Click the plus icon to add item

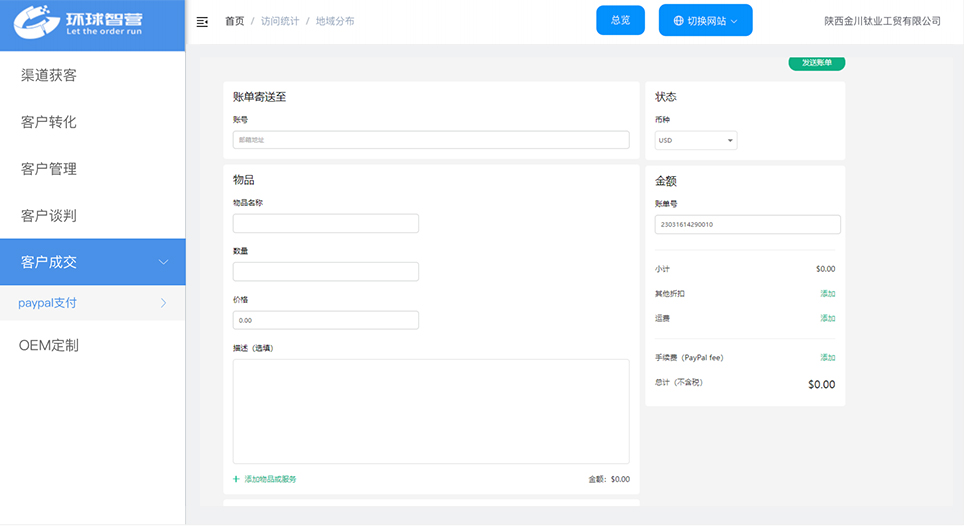pyautogui.click(x=237, y=479)
